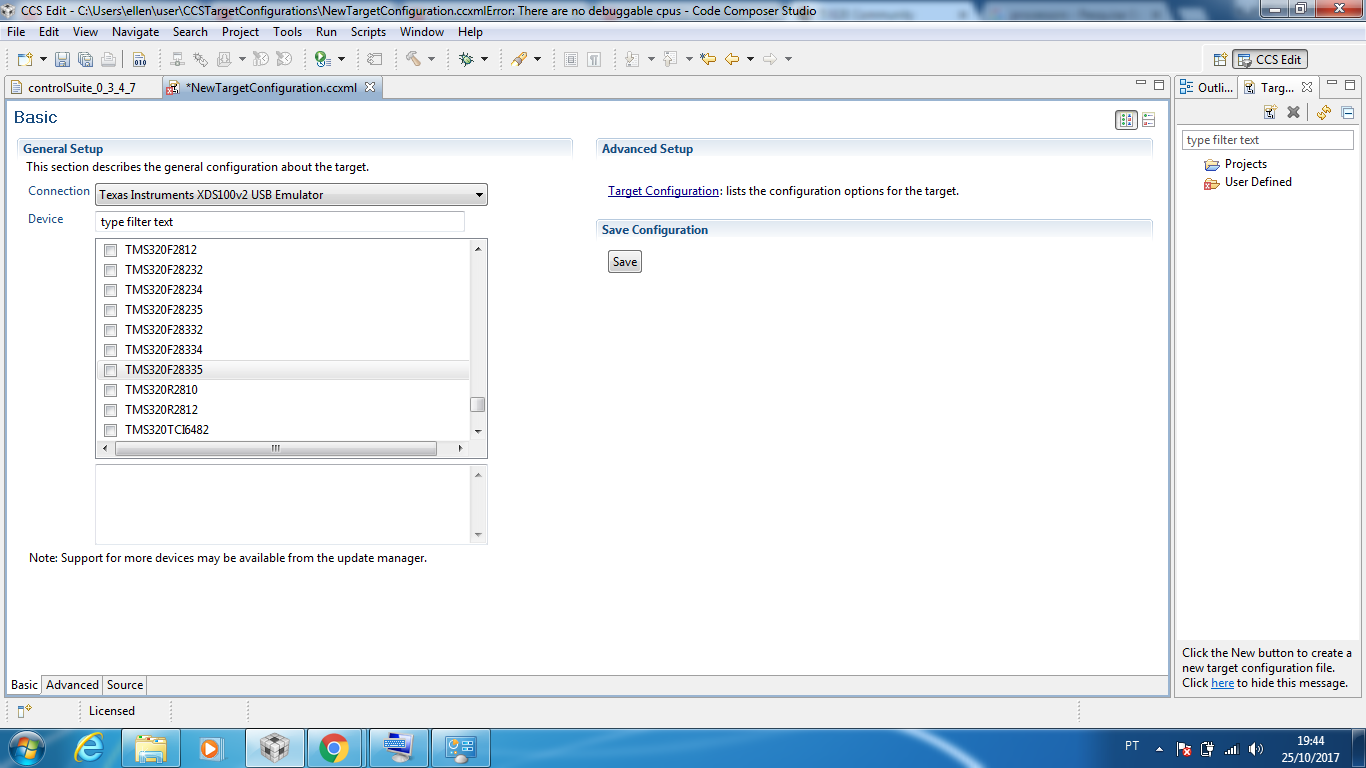Switch to the controlSuite_0_3_4_7 editor tab

tap(82, 88)
